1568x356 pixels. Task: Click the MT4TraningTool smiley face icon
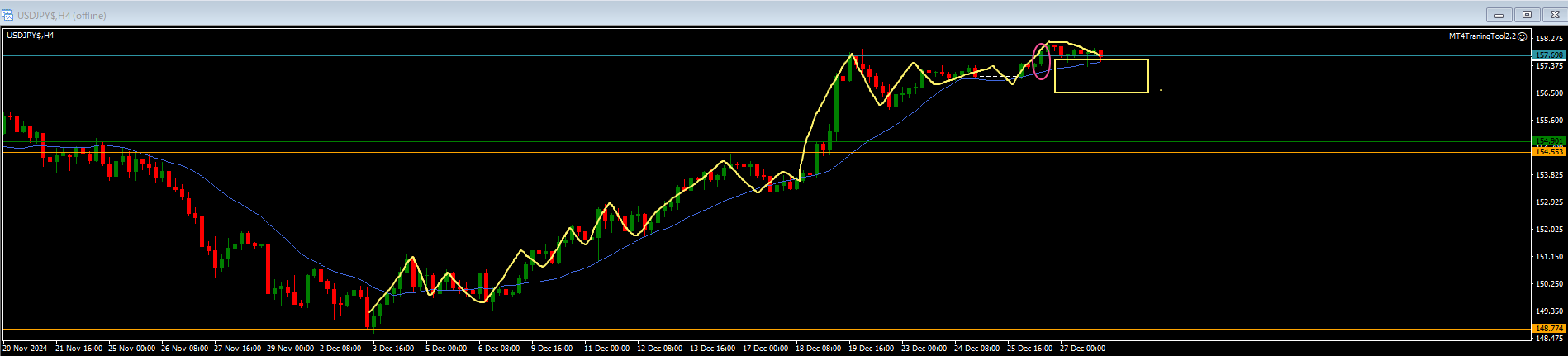click(x=1523, y=36)
